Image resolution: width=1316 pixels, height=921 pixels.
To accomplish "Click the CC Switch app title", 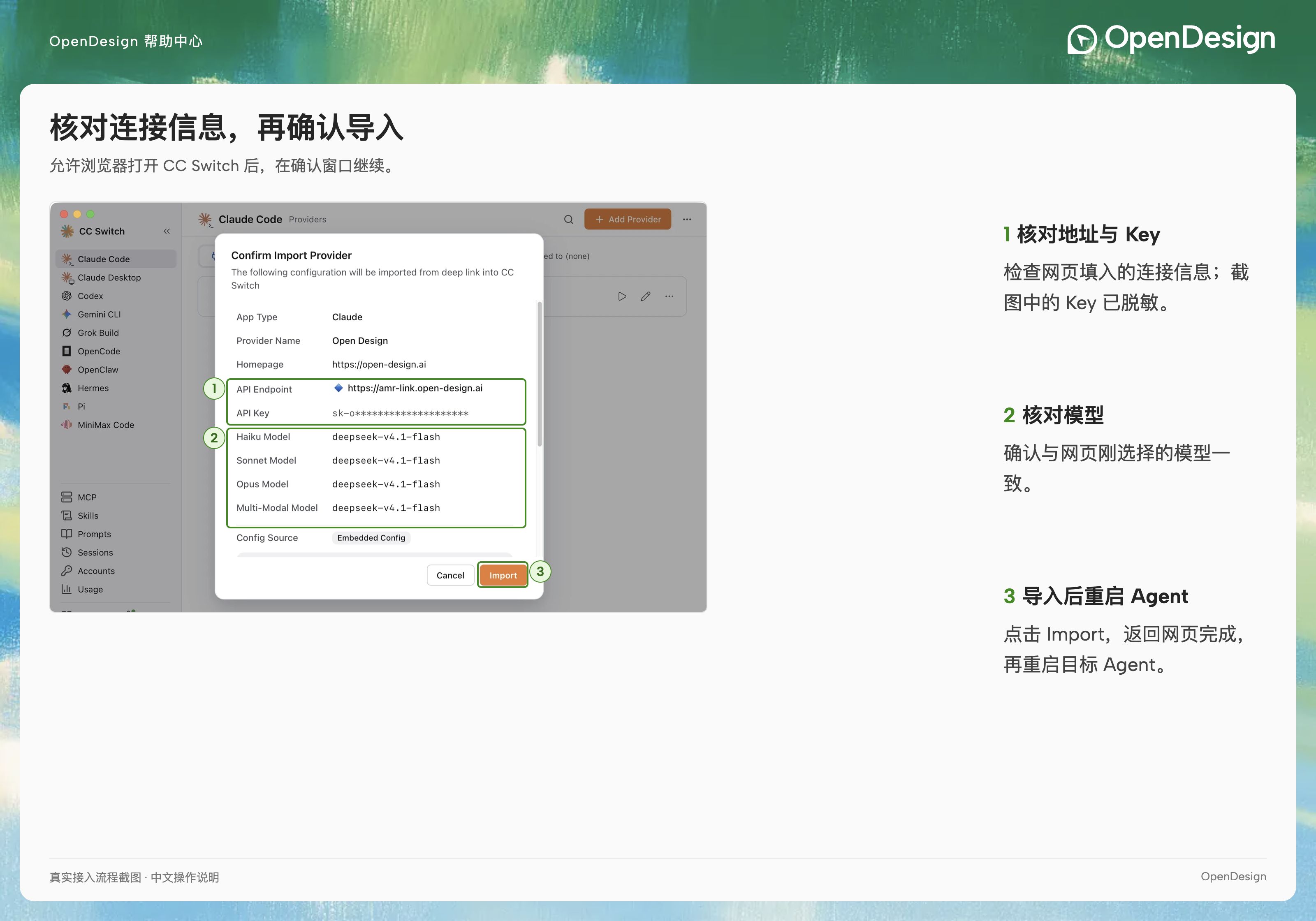I will tap(102, 231).
